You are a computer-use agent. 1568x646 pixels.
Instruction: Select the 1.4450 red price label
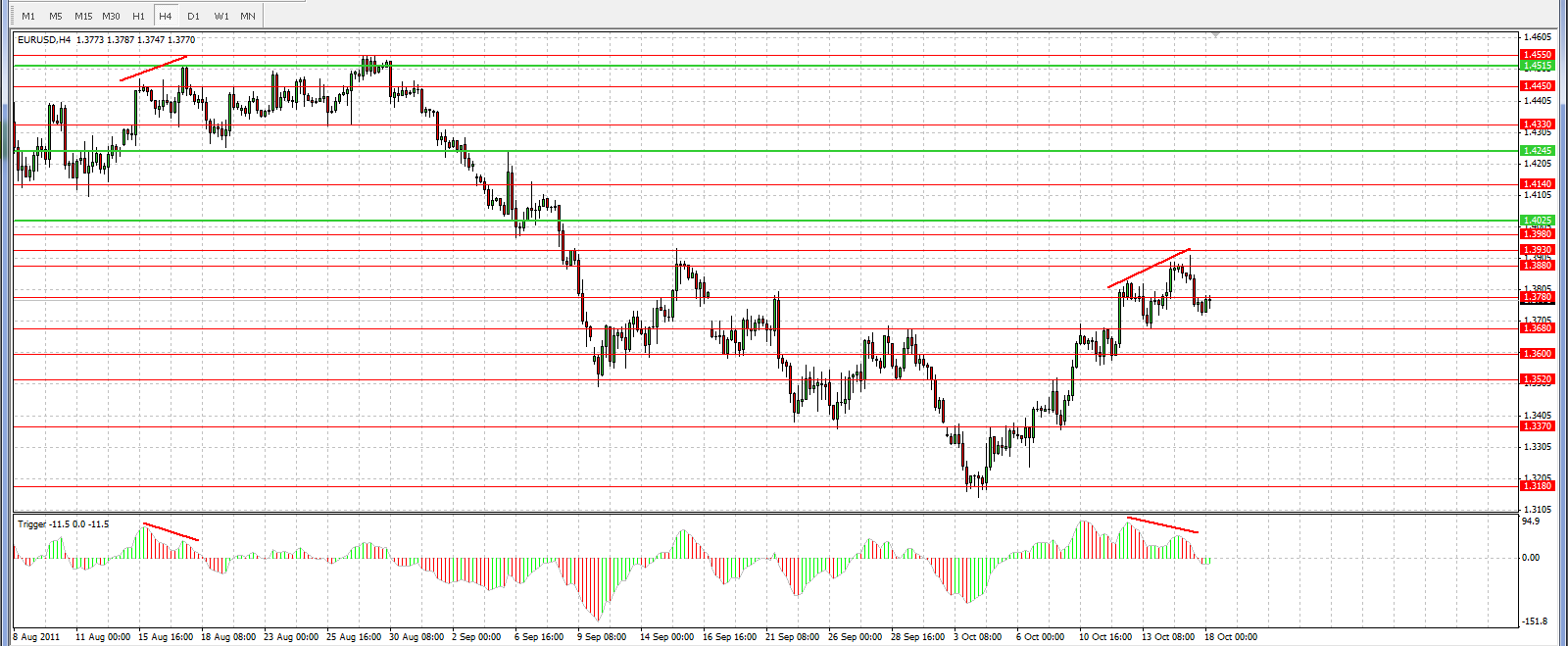coord(1537,86)
